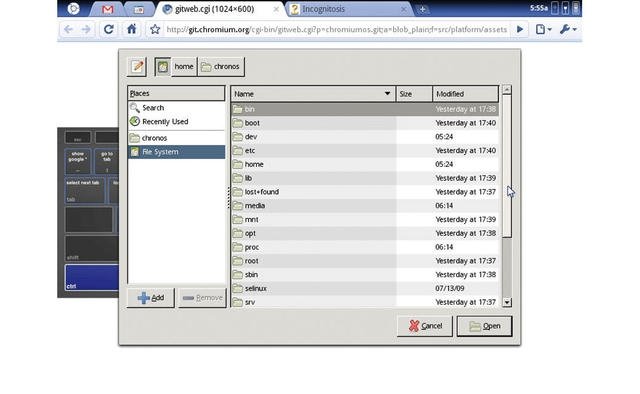Select File System in Places
The width and height of the screenshot is (640, 394).
[x=176, y=152]
